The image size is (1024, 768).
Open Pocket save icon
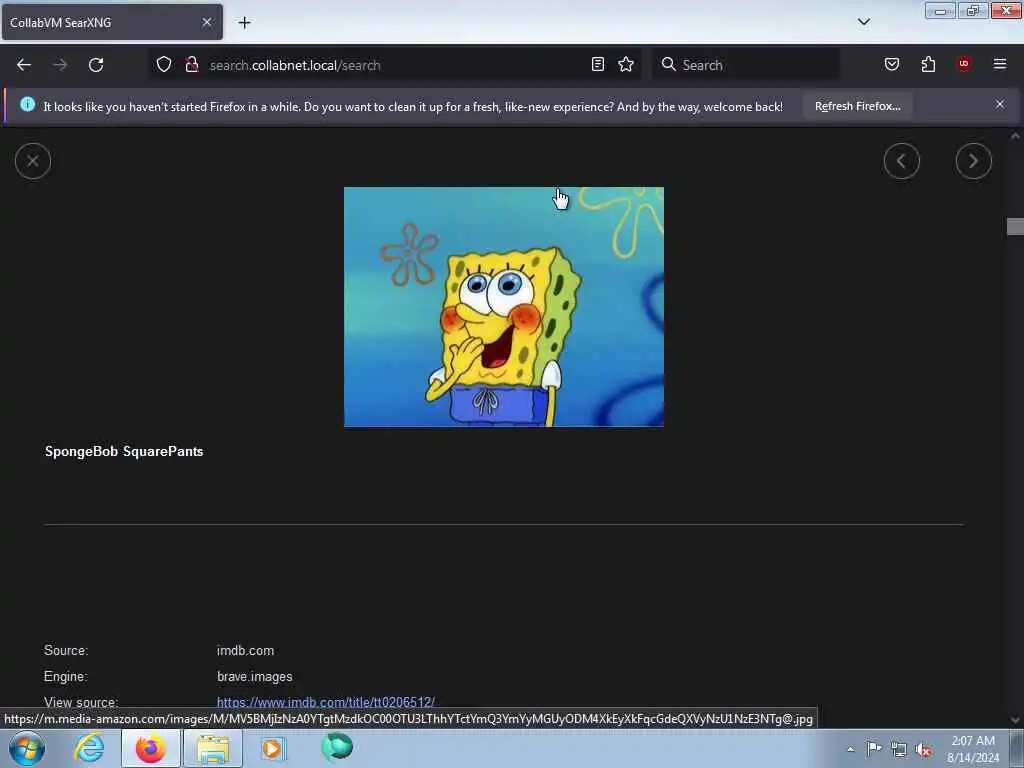tap(892, 64)
